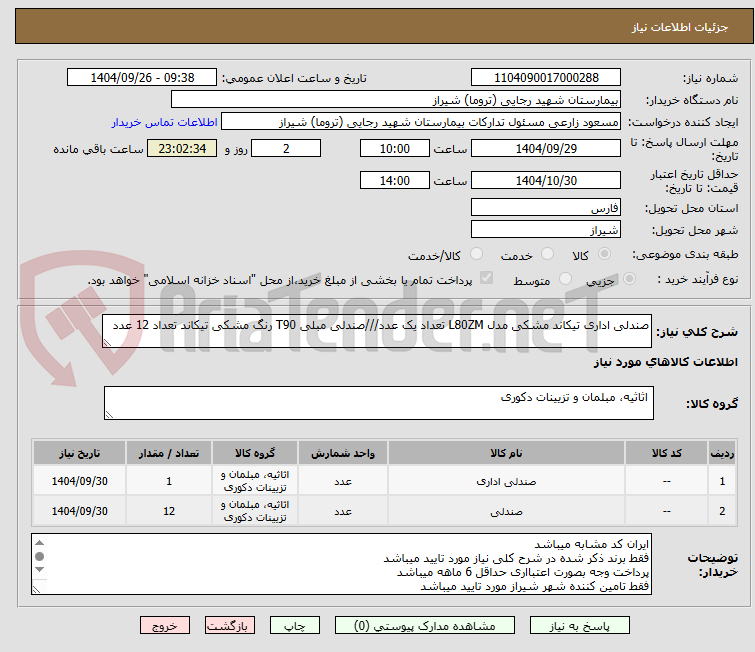Select the کالا radio button
Viewport: 755px width, 652px height.
604,254
